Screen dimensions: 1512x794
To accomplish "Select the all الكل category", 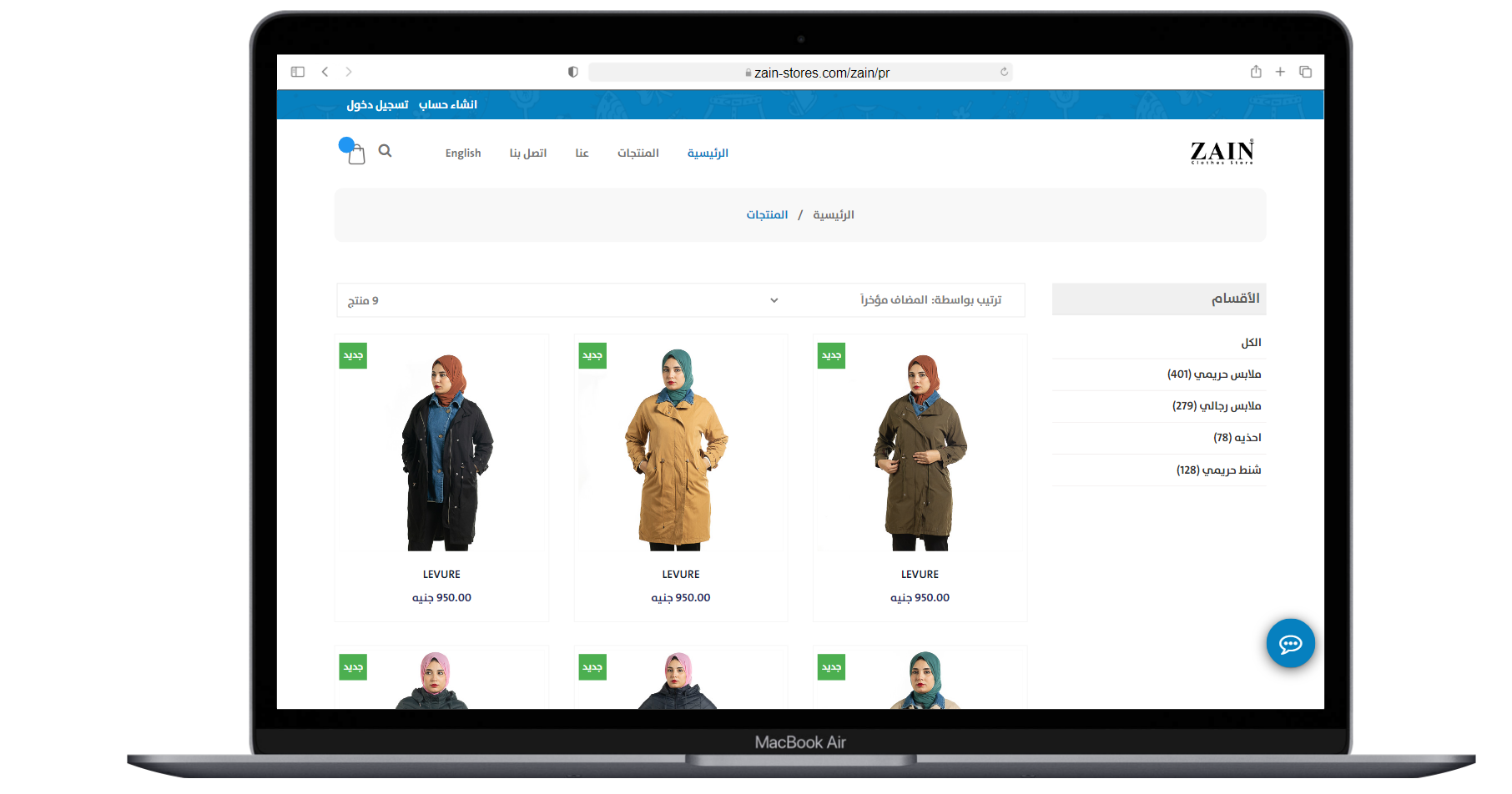I will pyautogui.click(x=1251, y=343).
